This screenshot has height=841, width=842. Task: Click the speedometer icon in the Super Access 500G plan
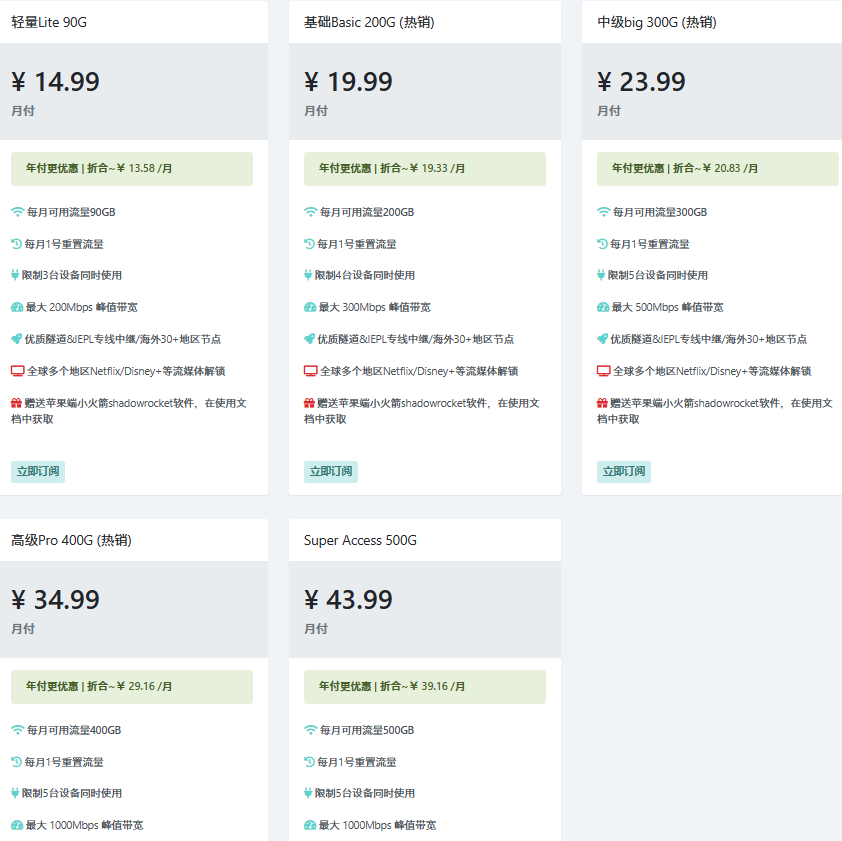310,825
